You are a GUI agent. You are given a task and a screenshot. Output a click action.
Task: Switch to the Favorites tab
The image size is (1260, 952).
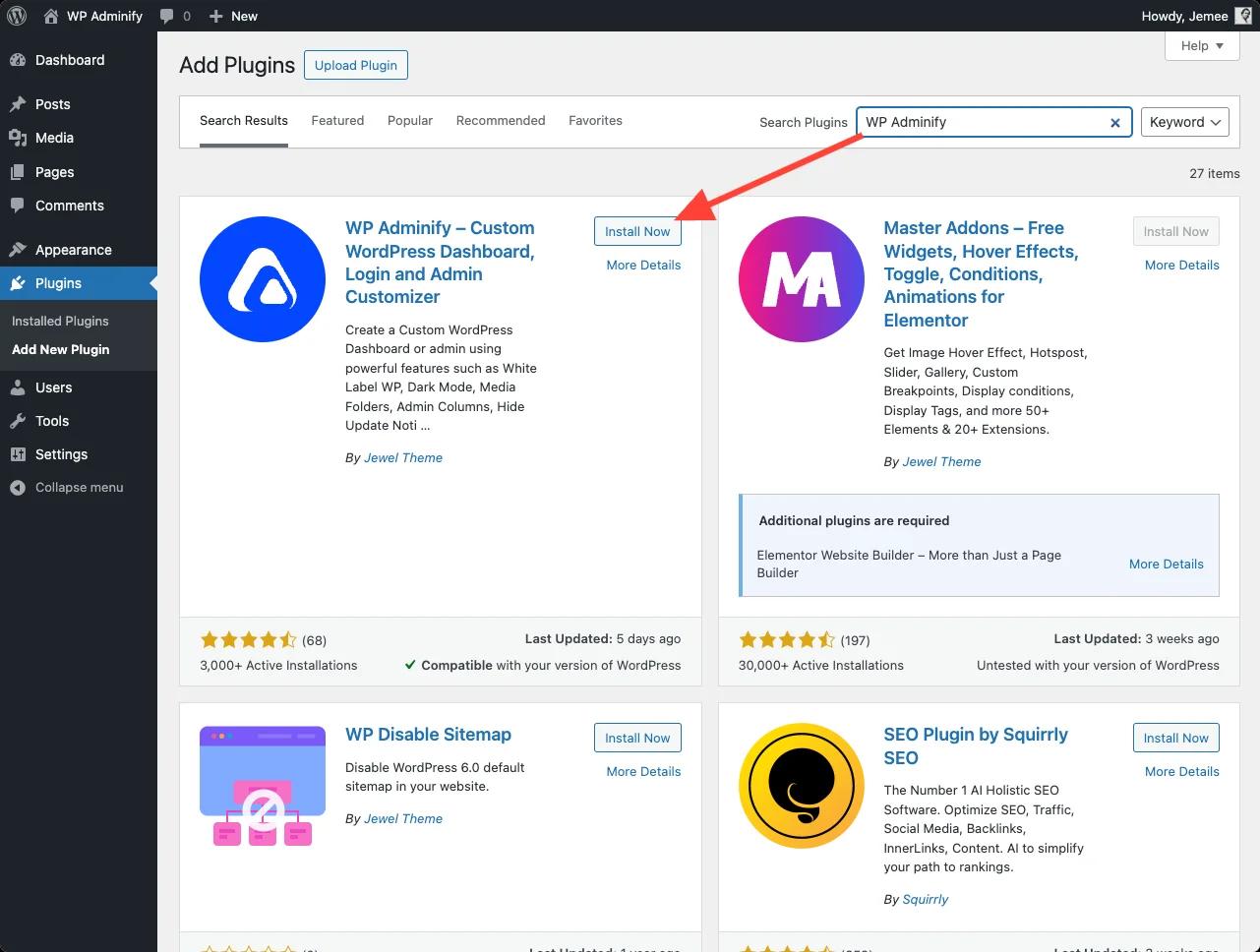tap(595, 121)
